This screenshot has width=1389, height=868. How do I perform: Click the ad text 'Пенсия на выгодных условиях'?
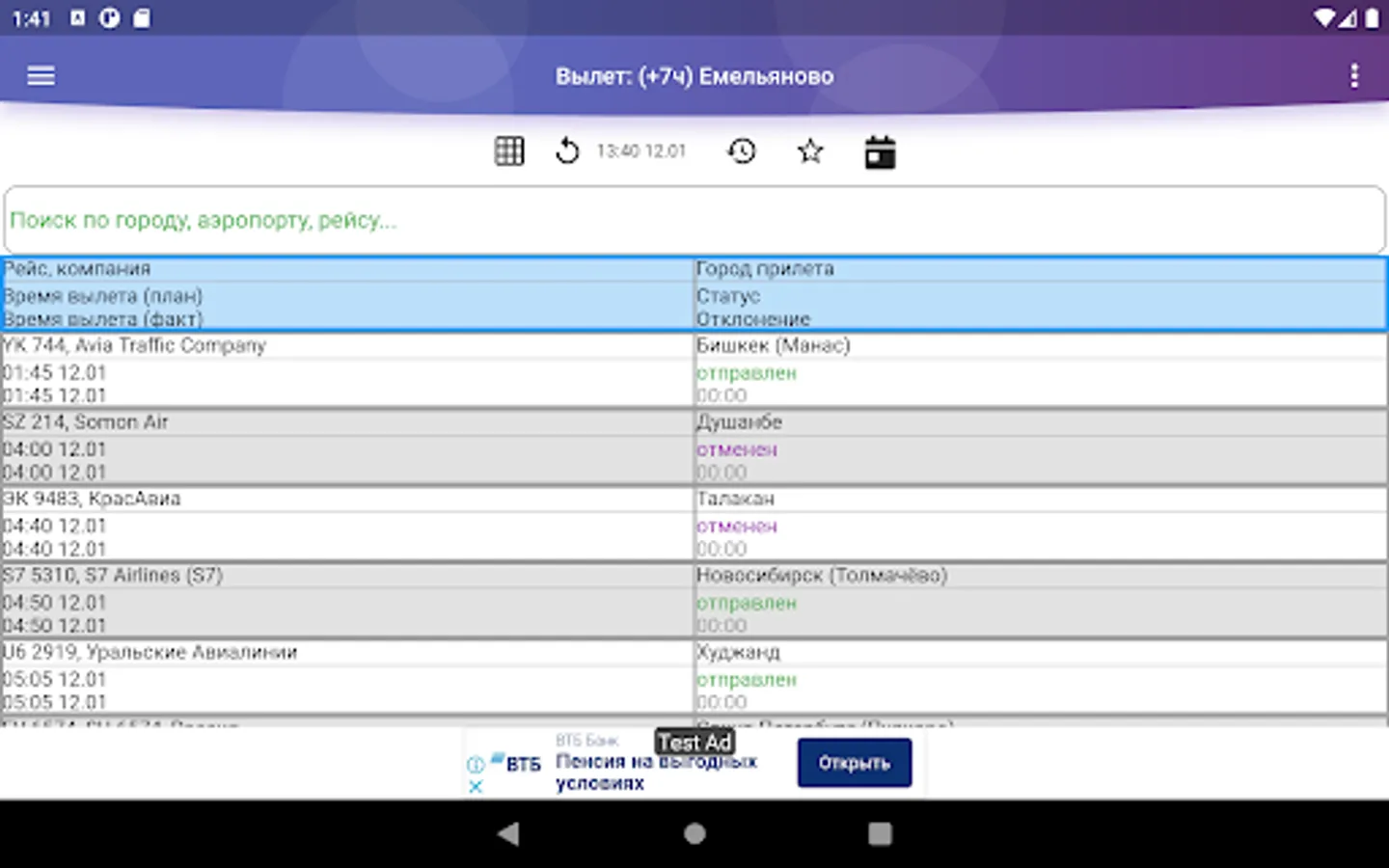656,773
